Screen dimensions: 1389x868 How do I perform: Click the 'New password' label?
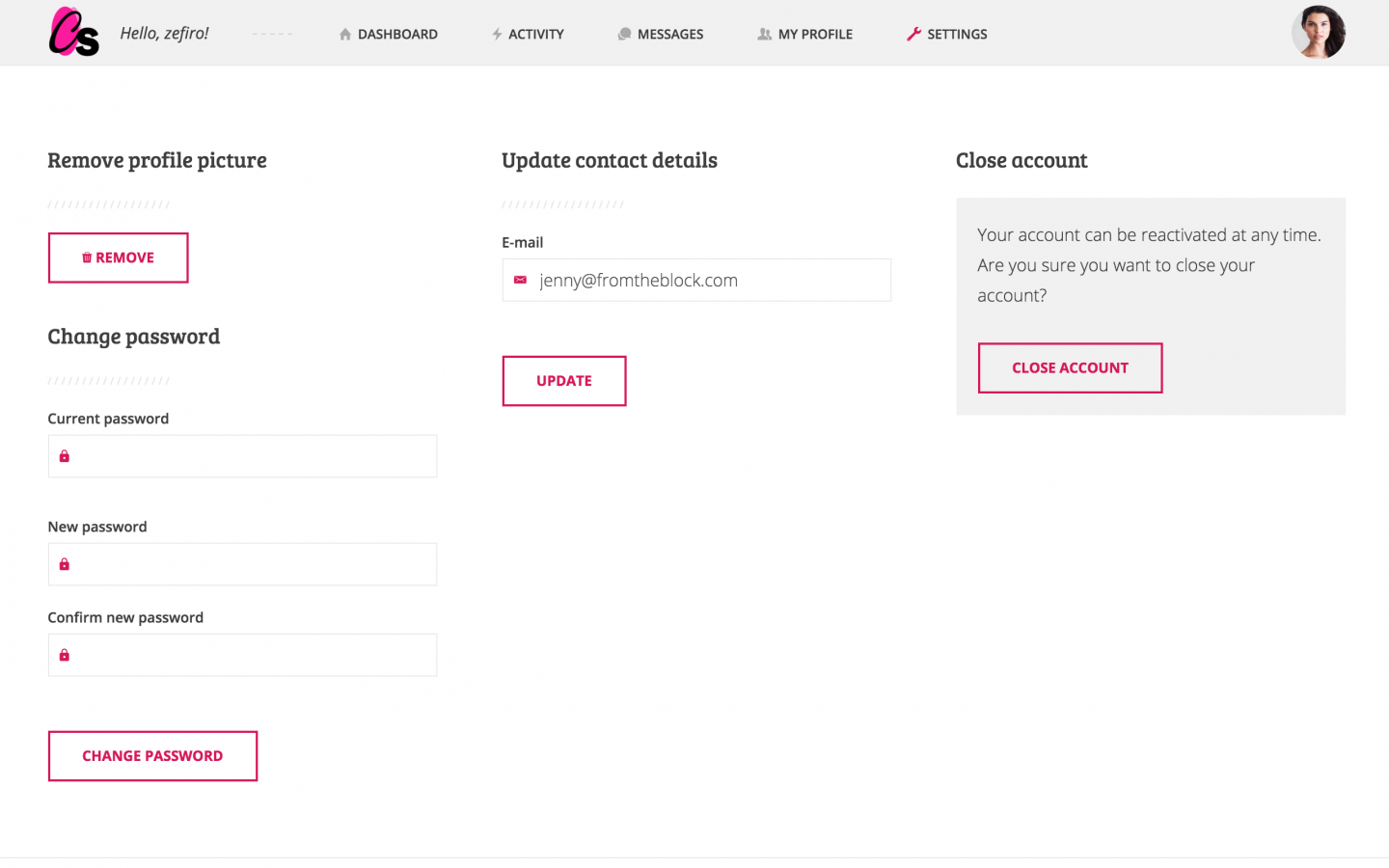pos(97,527)
